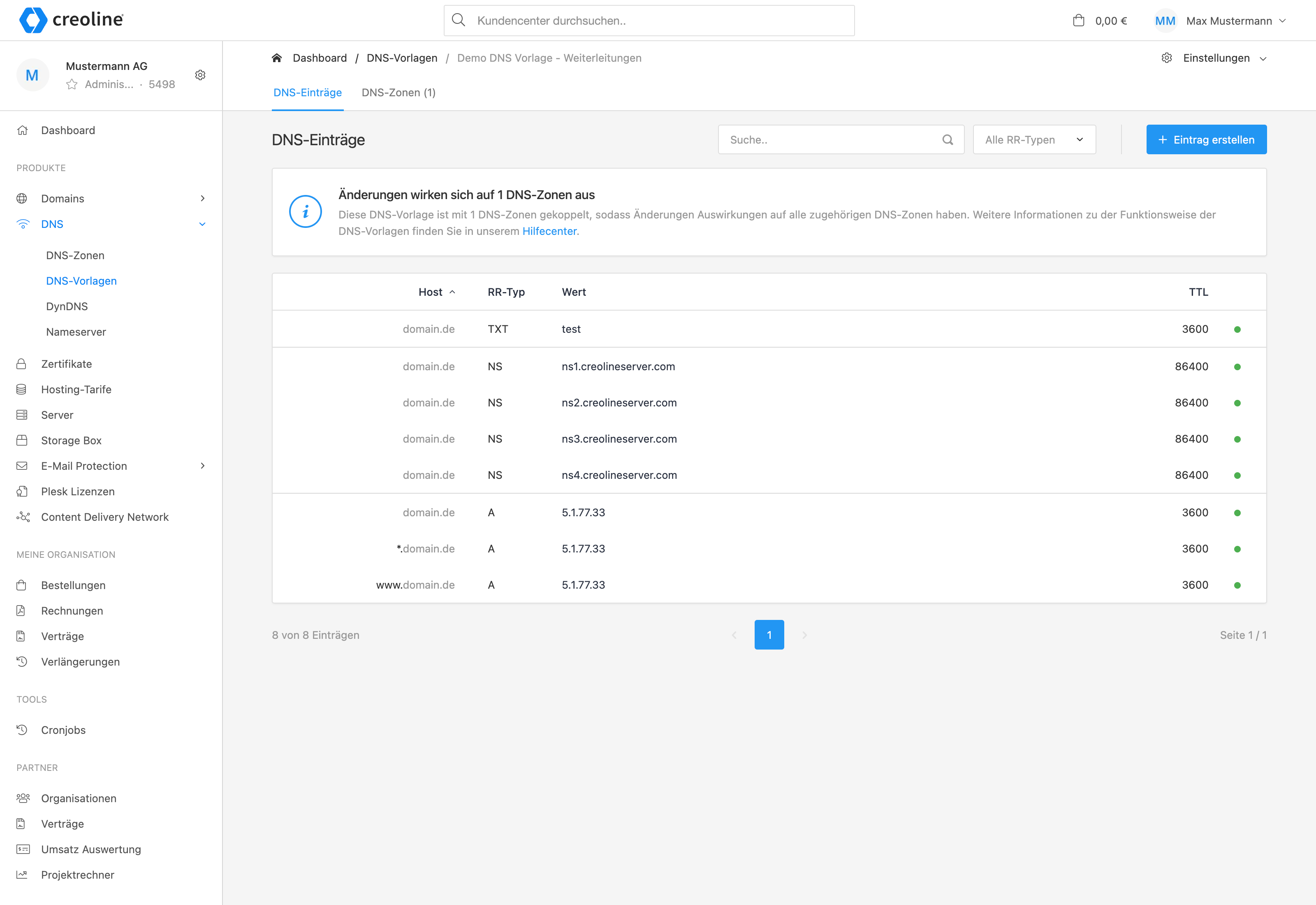Image resolution: width=1316 pixels, height=905 pixels.
Task: Click the Mustermann AG organisation avatar
Action: click(x=32, y=75)
